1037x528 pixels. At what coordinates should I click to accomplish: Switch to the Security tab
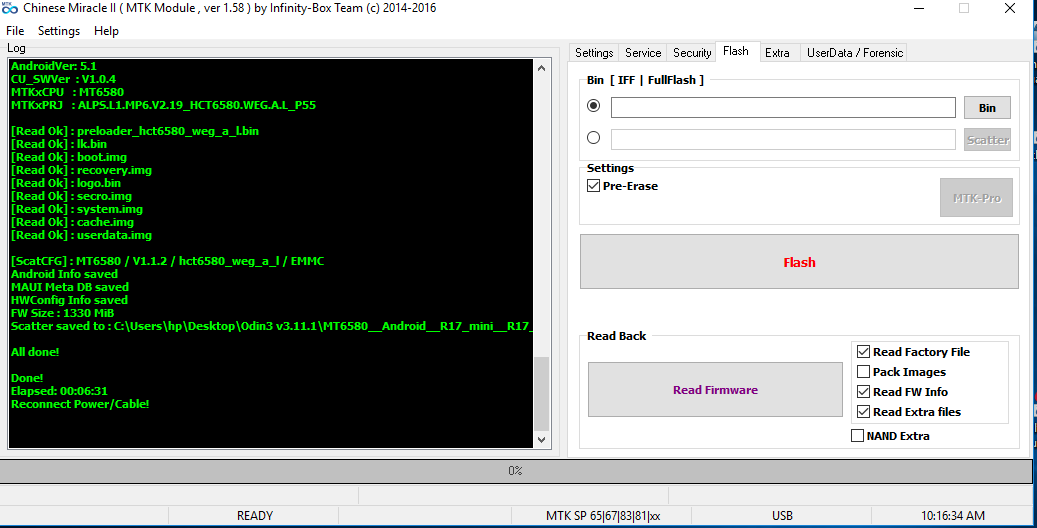click(x=692, y=53)
